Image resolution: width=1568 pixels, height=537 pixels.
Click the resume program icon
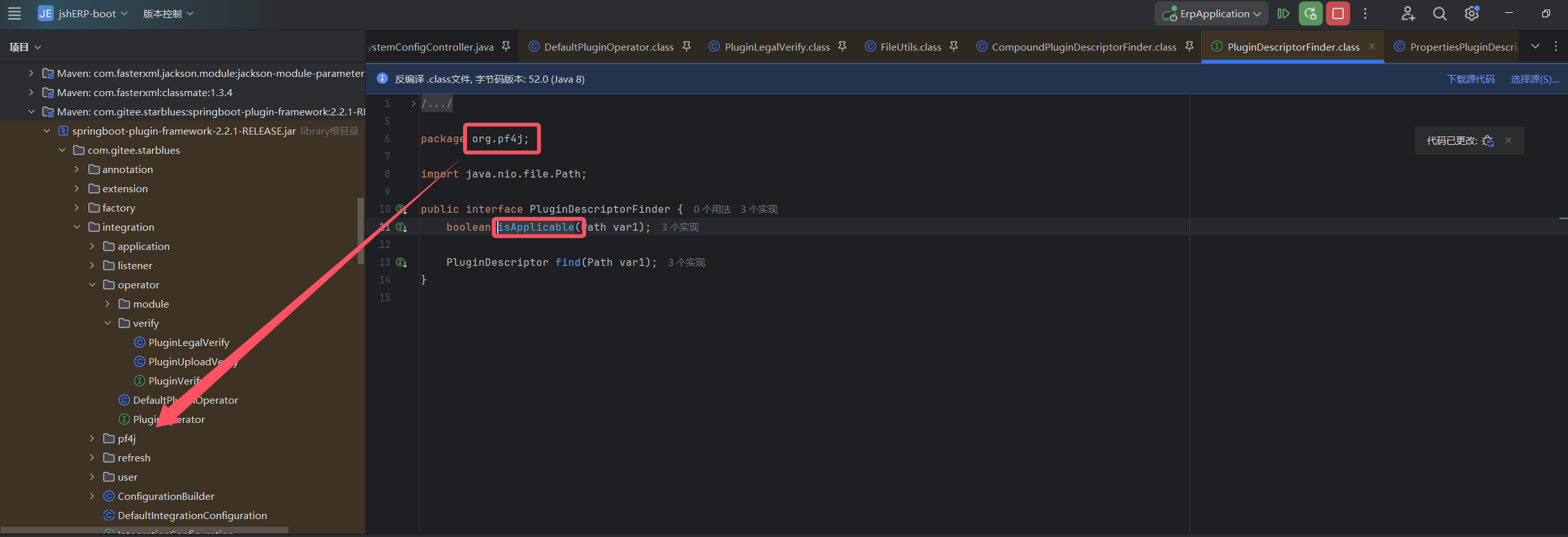[x=1284, y=13]
